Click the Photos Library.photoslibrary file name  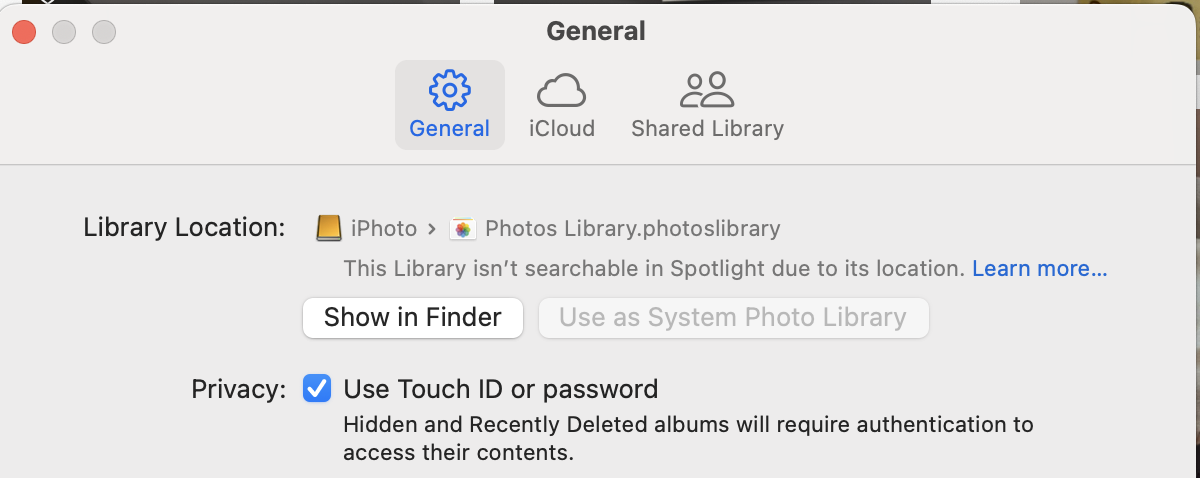pos(632,228)
